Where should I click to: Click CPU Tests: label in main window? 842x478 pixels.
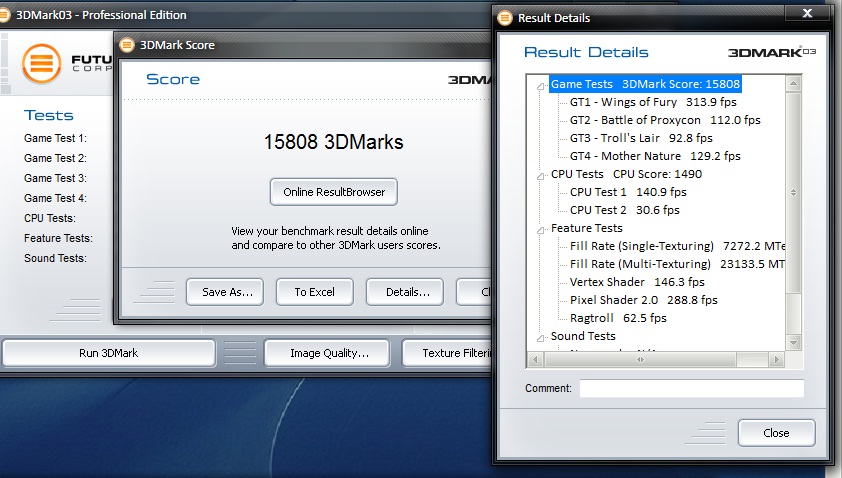point(50,218)
